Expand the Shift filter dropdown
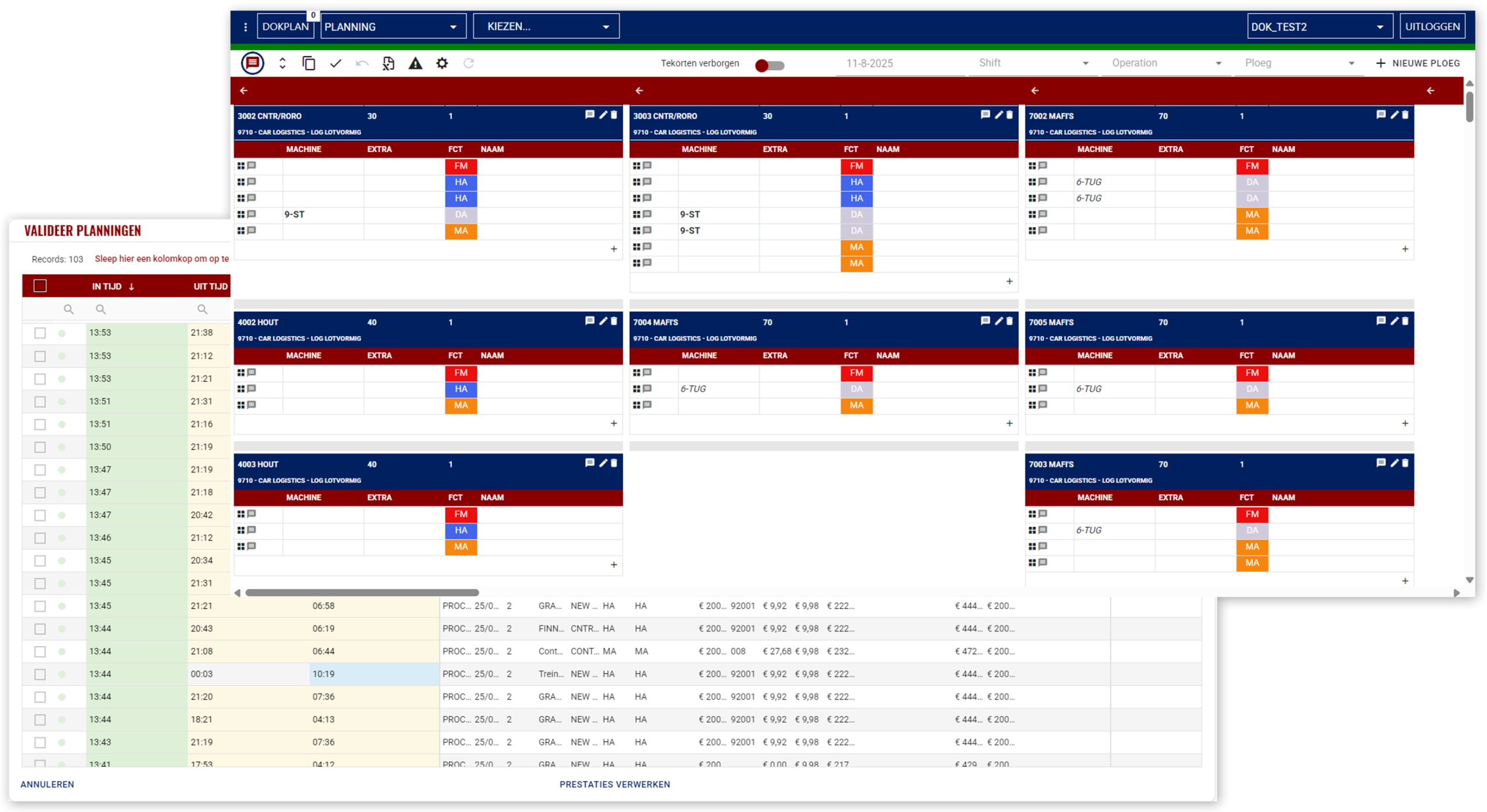The width and height of the screenshot is (1487, 812). tap(1033, 63)
